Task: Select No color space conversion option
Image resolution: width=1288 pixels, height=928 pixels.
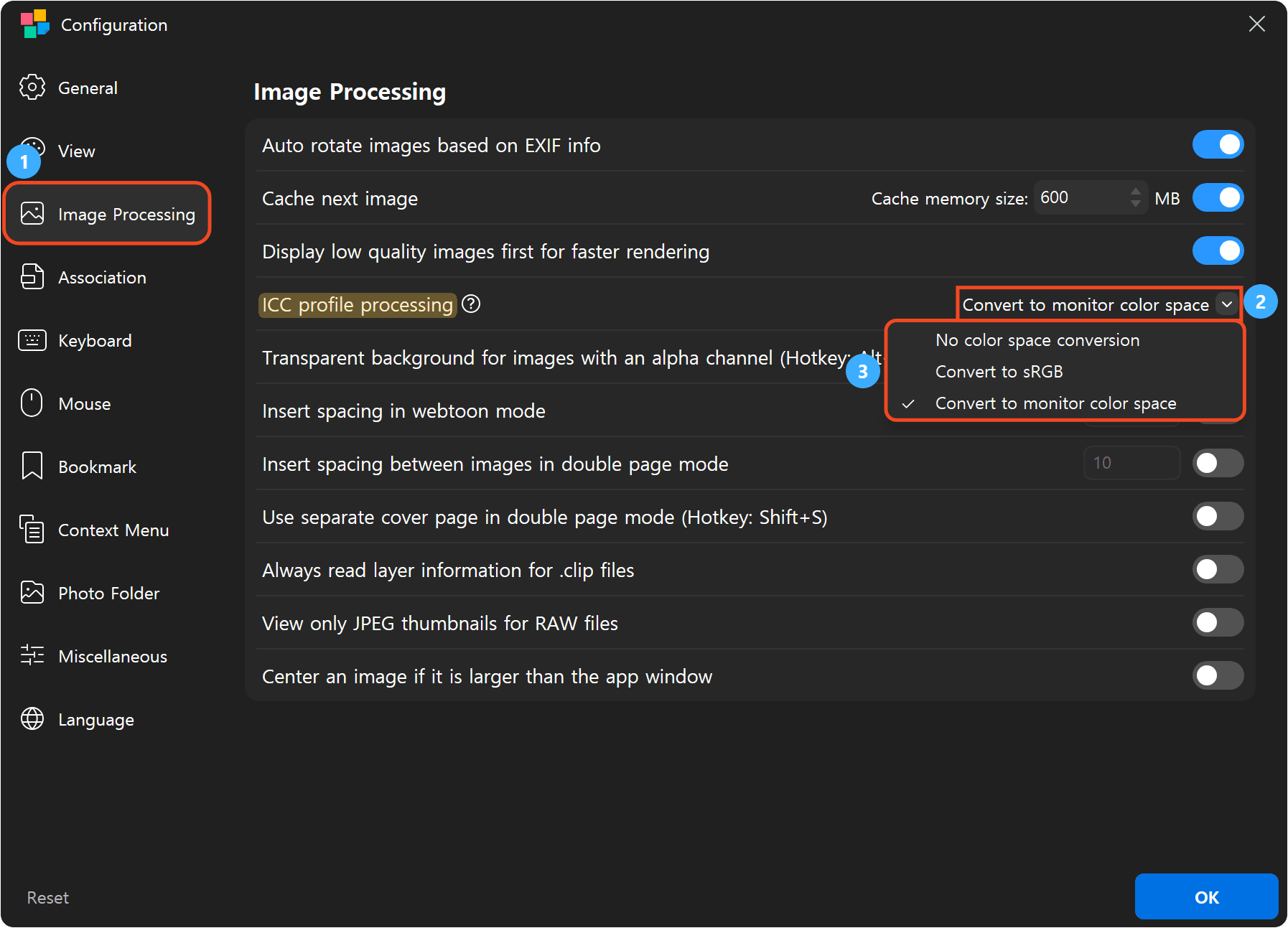Action: (x=1065, y=340)
